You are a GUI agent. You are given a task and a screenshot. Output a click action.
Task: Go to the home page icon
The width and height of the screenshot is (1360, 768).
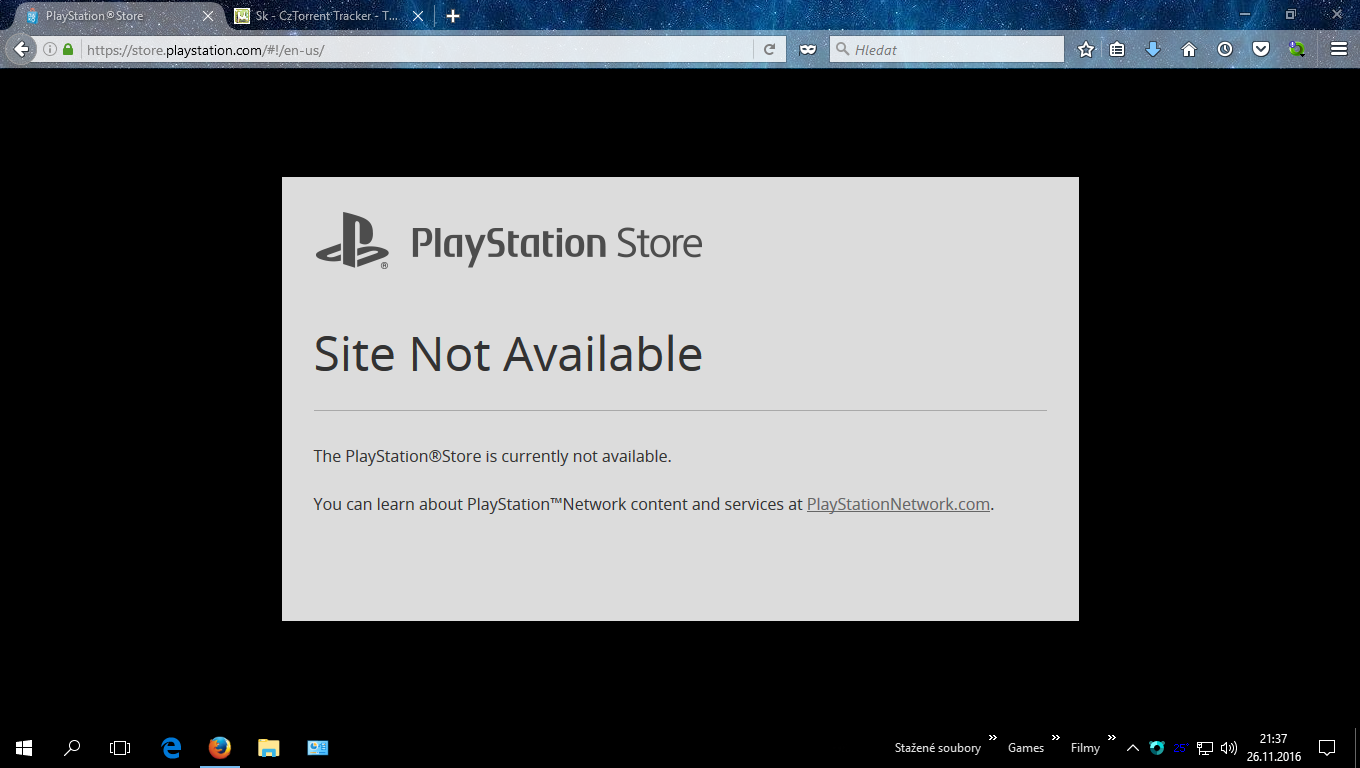pyautogui.click(x=1189, y=49)
